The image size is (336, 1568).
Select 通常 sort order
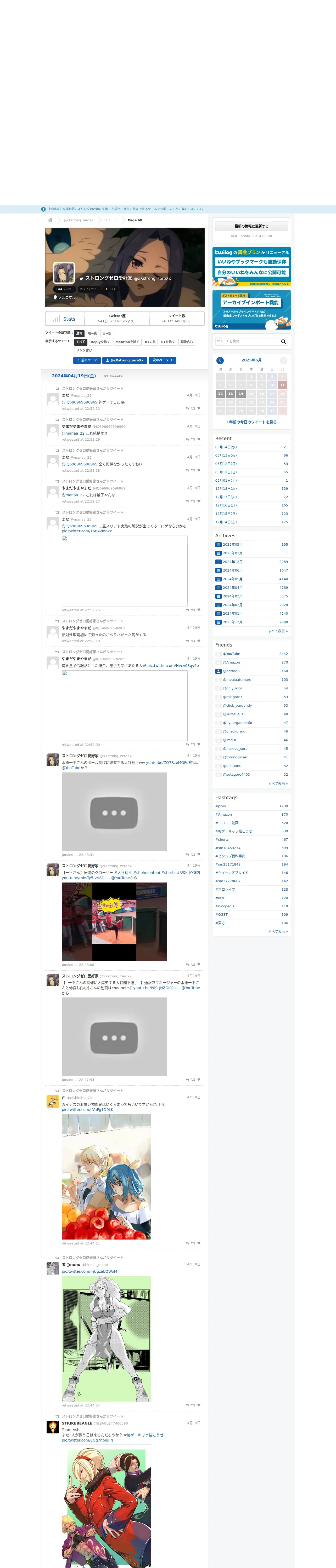click(x=79, y=333)
